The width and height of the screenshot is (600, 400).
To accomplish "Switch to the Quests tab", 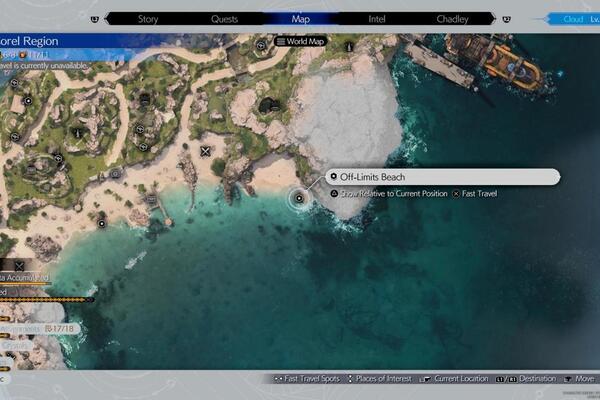I will tap(224, 19).
